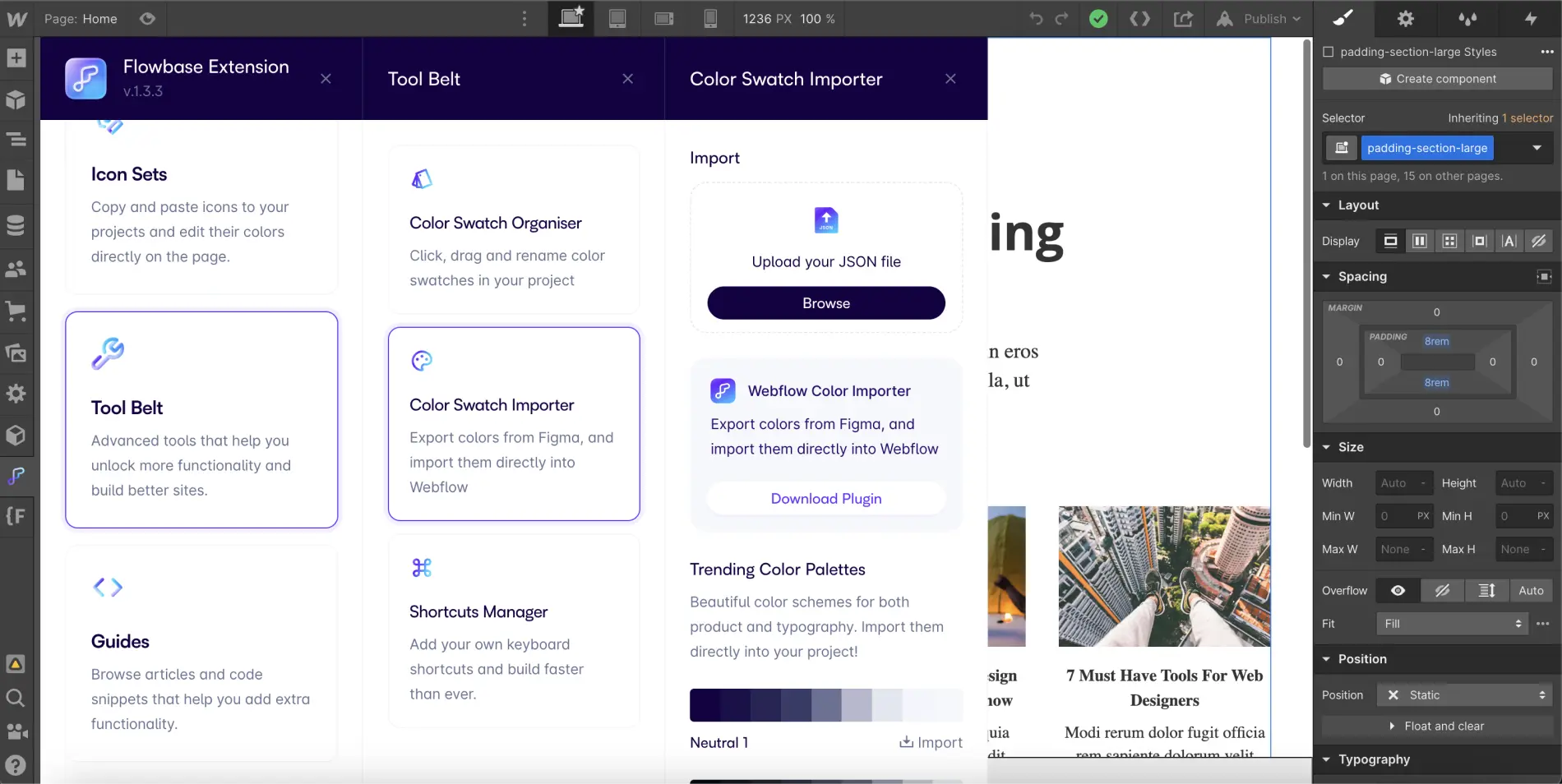Open the Components box panel
This screenshot has height=784, width=1562.
(x=16, y=99)
